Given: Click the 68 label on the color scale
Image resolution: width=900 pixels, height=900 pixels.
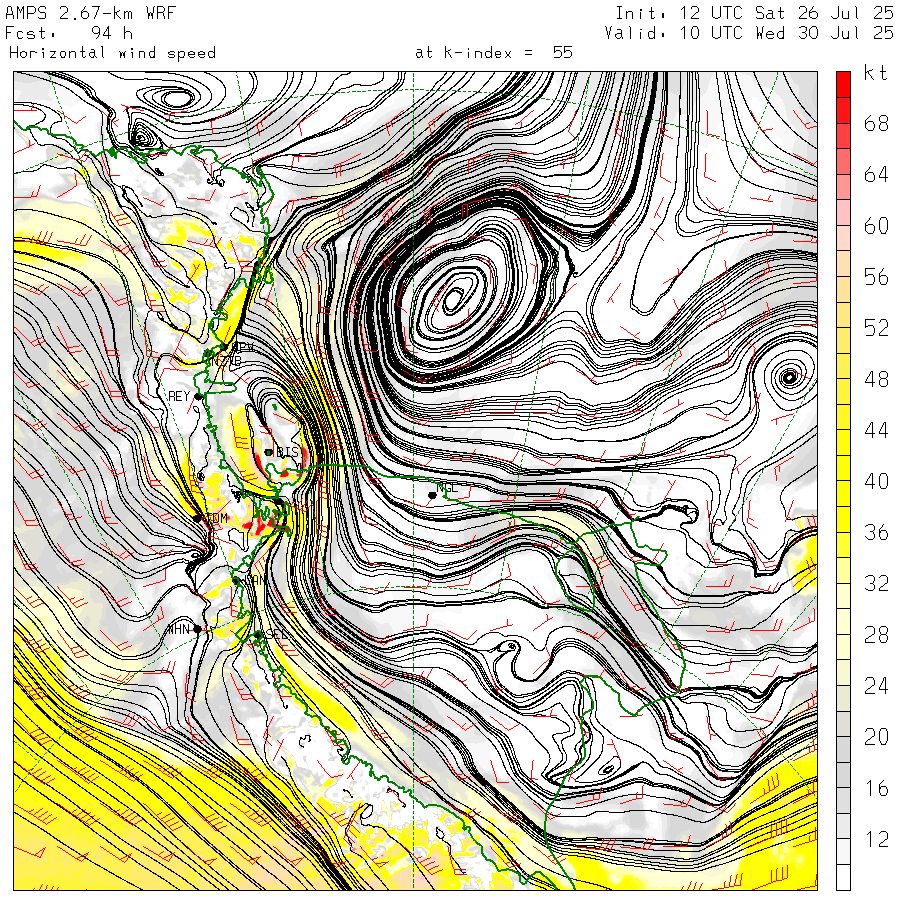Looking at the screenshot, I should point(876,123).
